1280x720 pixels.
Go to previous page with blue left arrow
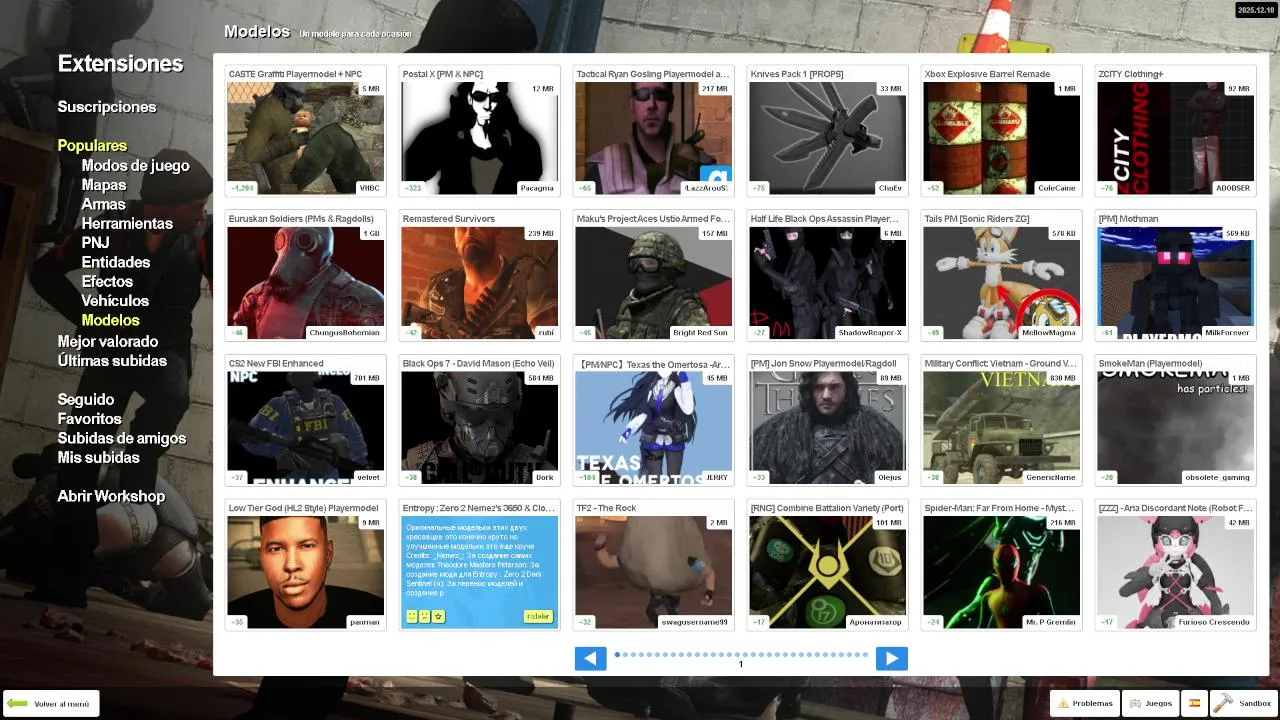pos(590,658)
